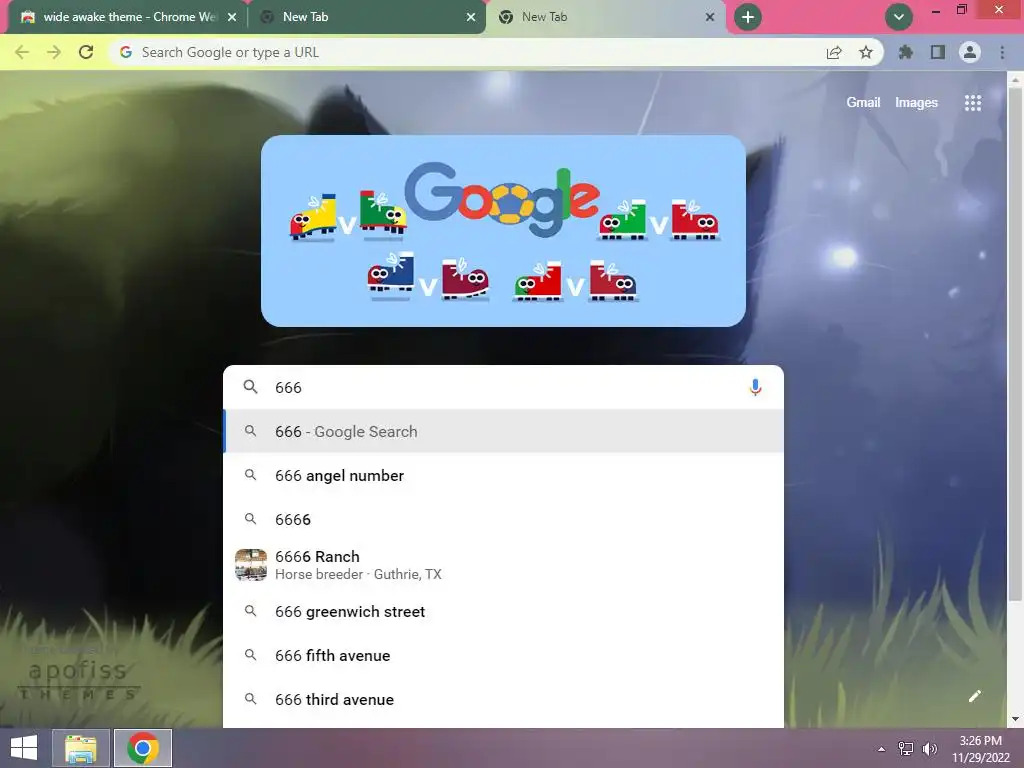1024x768 pixels.
Task: Click the scrollbar down arrow
Action: click(x=1014, y=720)
